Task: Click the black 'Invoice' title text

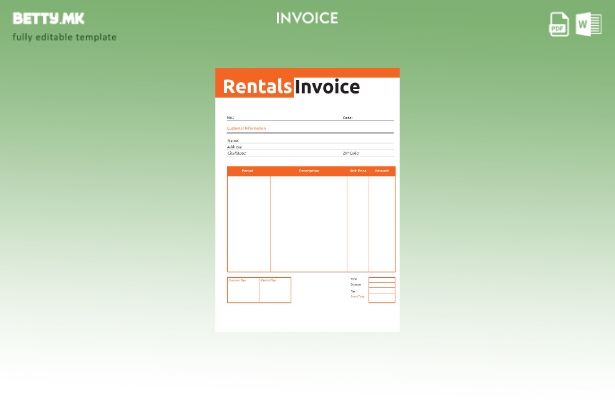Action: click(x=327, y=87)
